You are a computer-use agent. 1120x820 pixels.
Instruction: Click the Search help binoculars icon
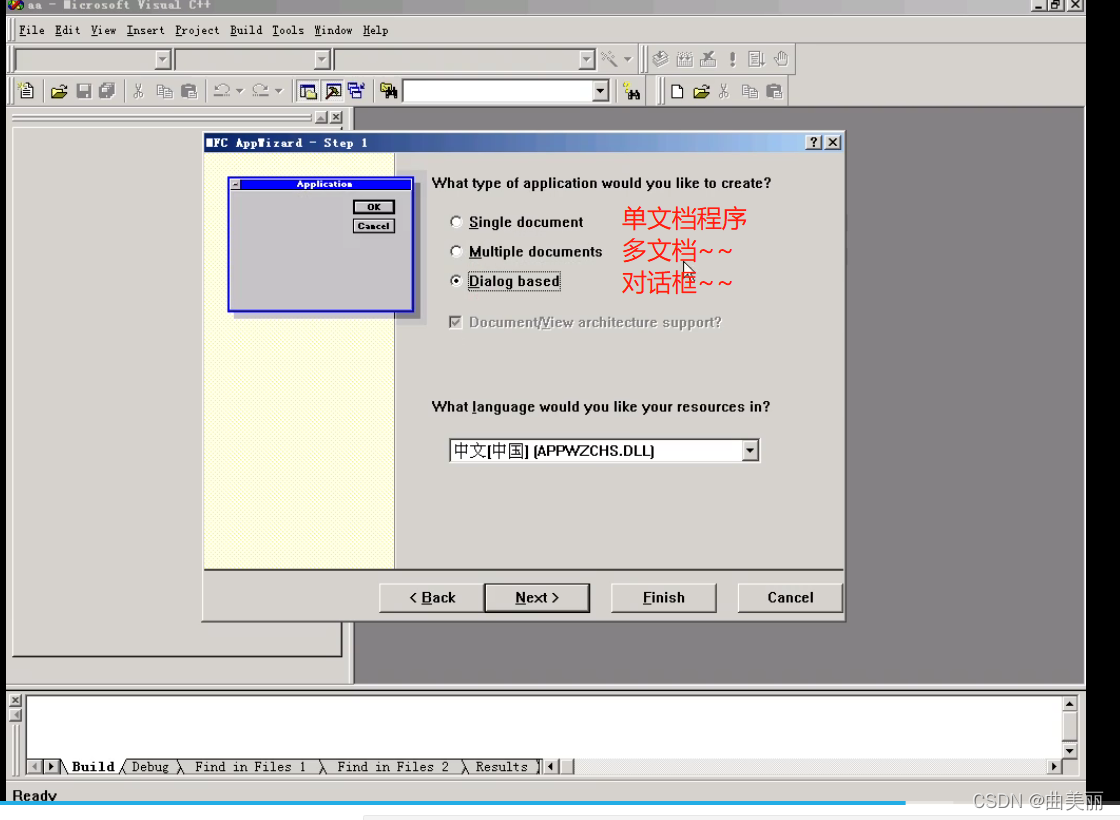[x=631, y=91]
